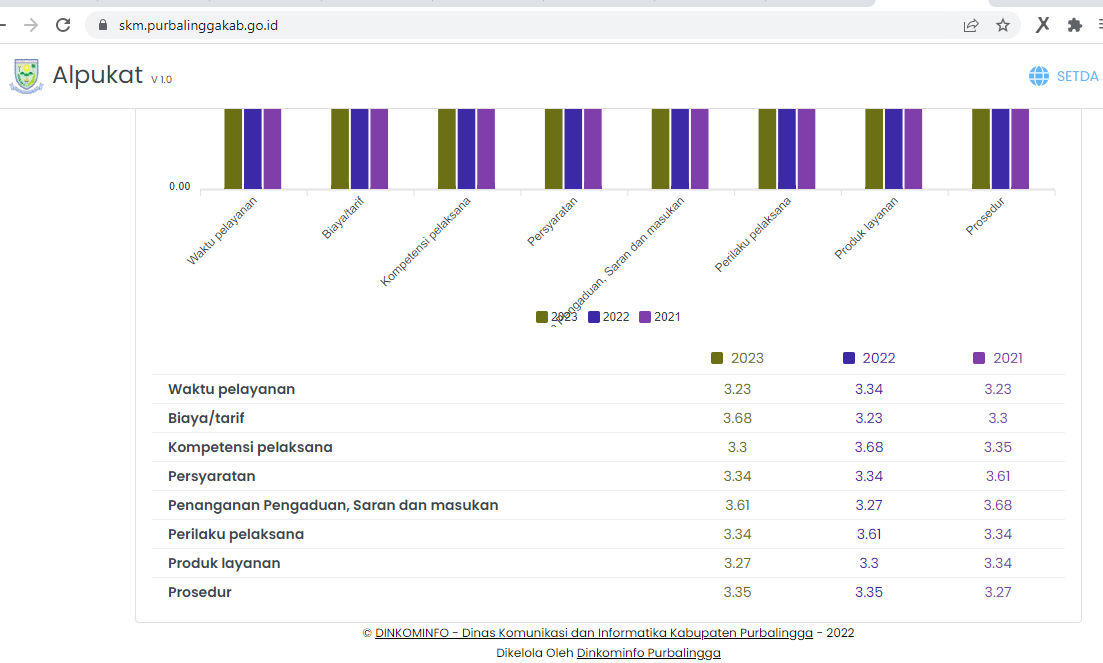
Task: Open the share page icon in address bar
Action: point(971,25)
